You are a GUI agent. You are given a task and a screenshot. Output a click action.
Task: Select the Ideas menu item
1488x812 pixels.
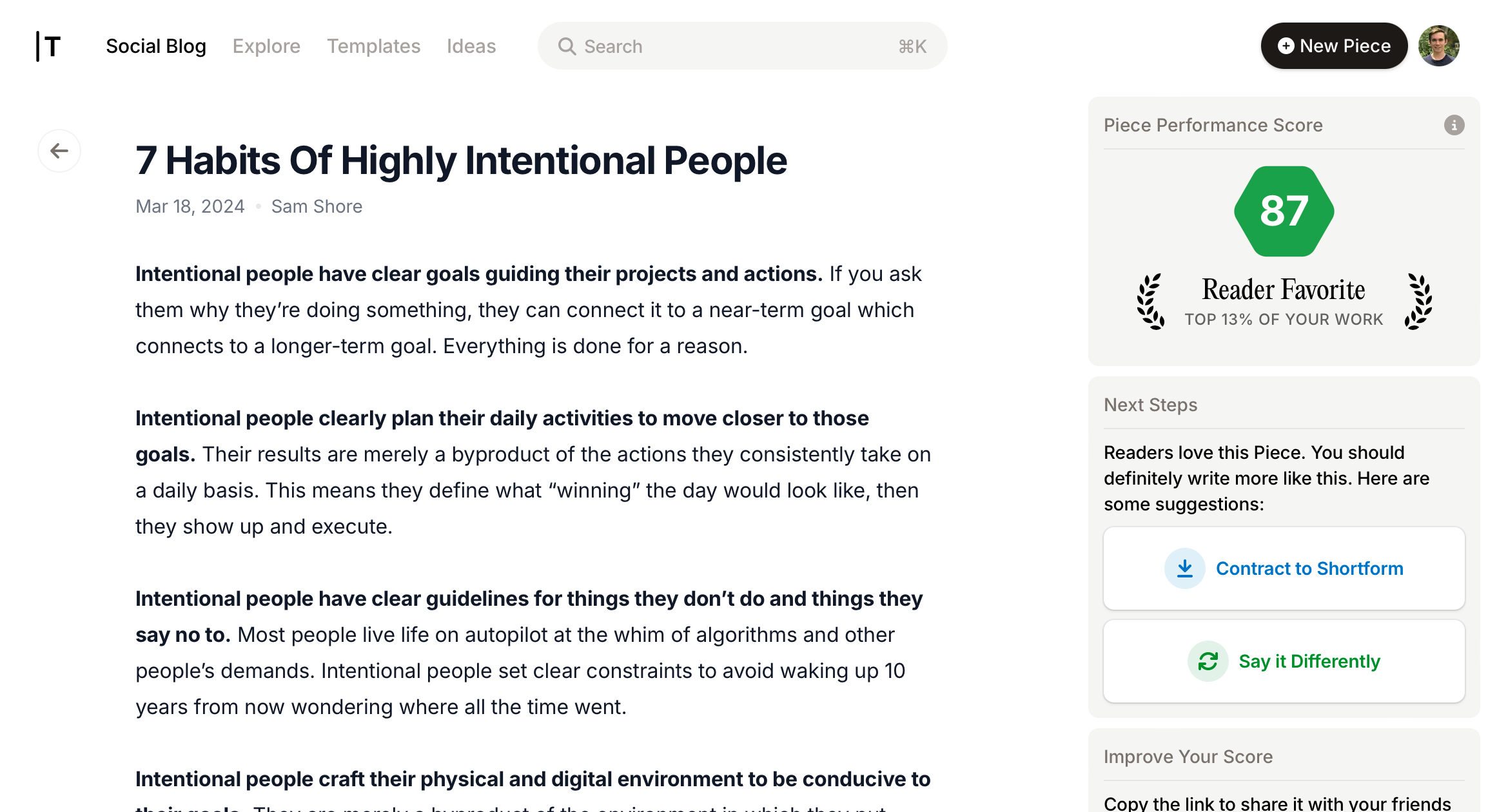tap(471, 45)
